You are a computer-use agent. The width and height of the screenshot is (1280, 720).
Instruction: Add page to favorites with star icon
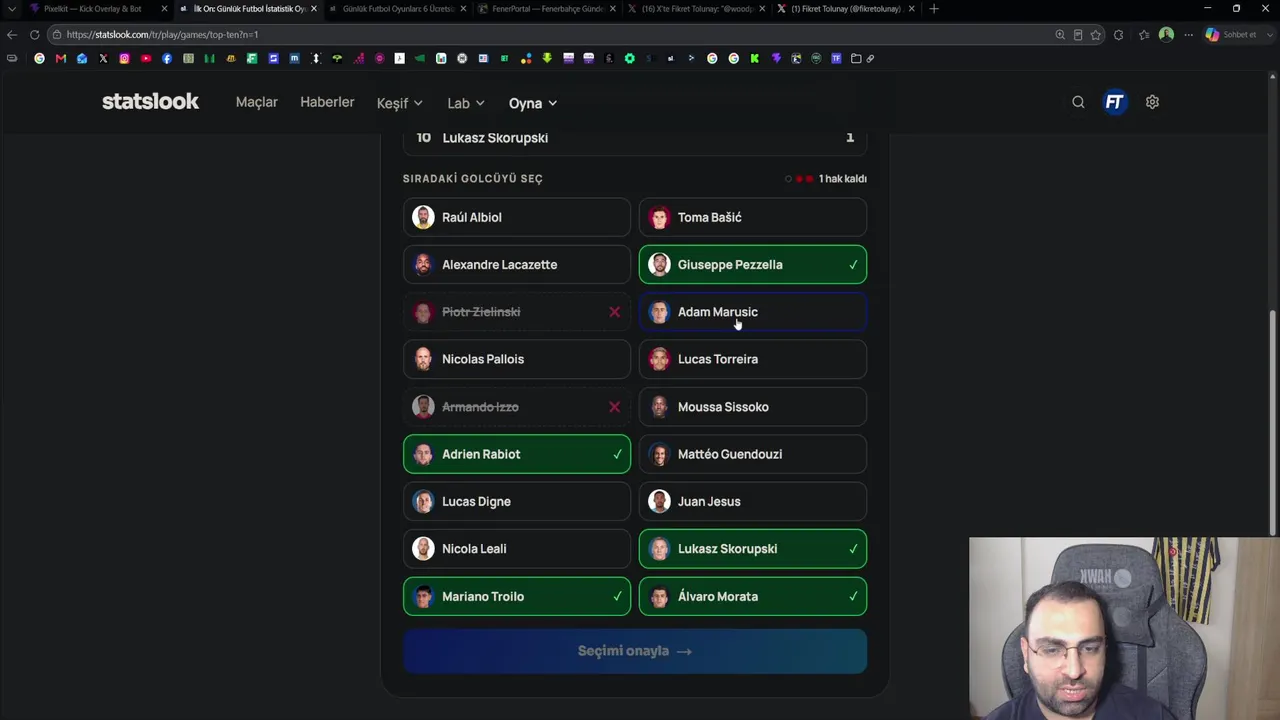click(x=1096, y=34)
